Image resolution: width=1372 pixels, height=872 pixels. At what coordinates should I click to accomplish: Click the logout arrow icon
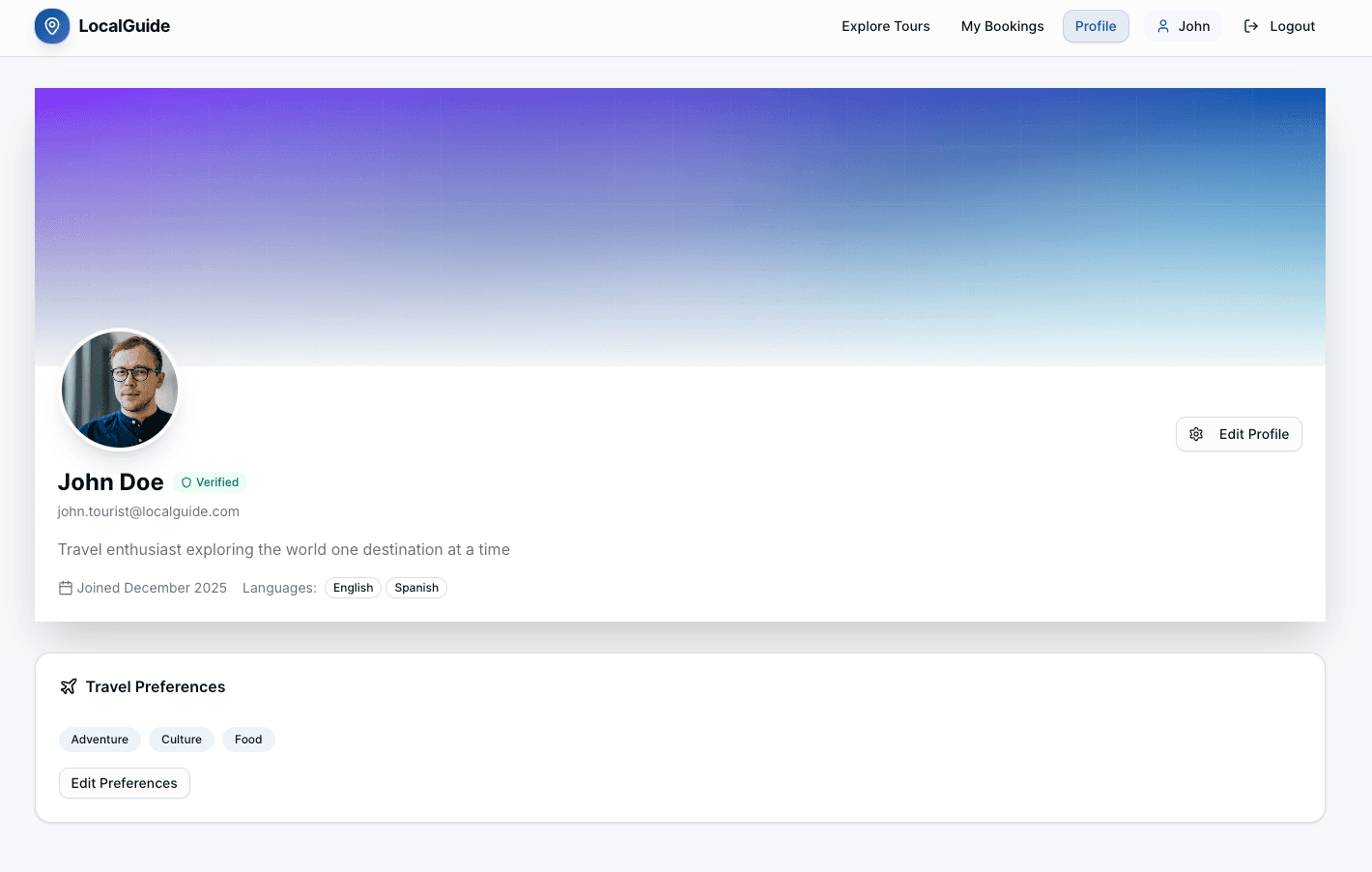point(1251,26)
